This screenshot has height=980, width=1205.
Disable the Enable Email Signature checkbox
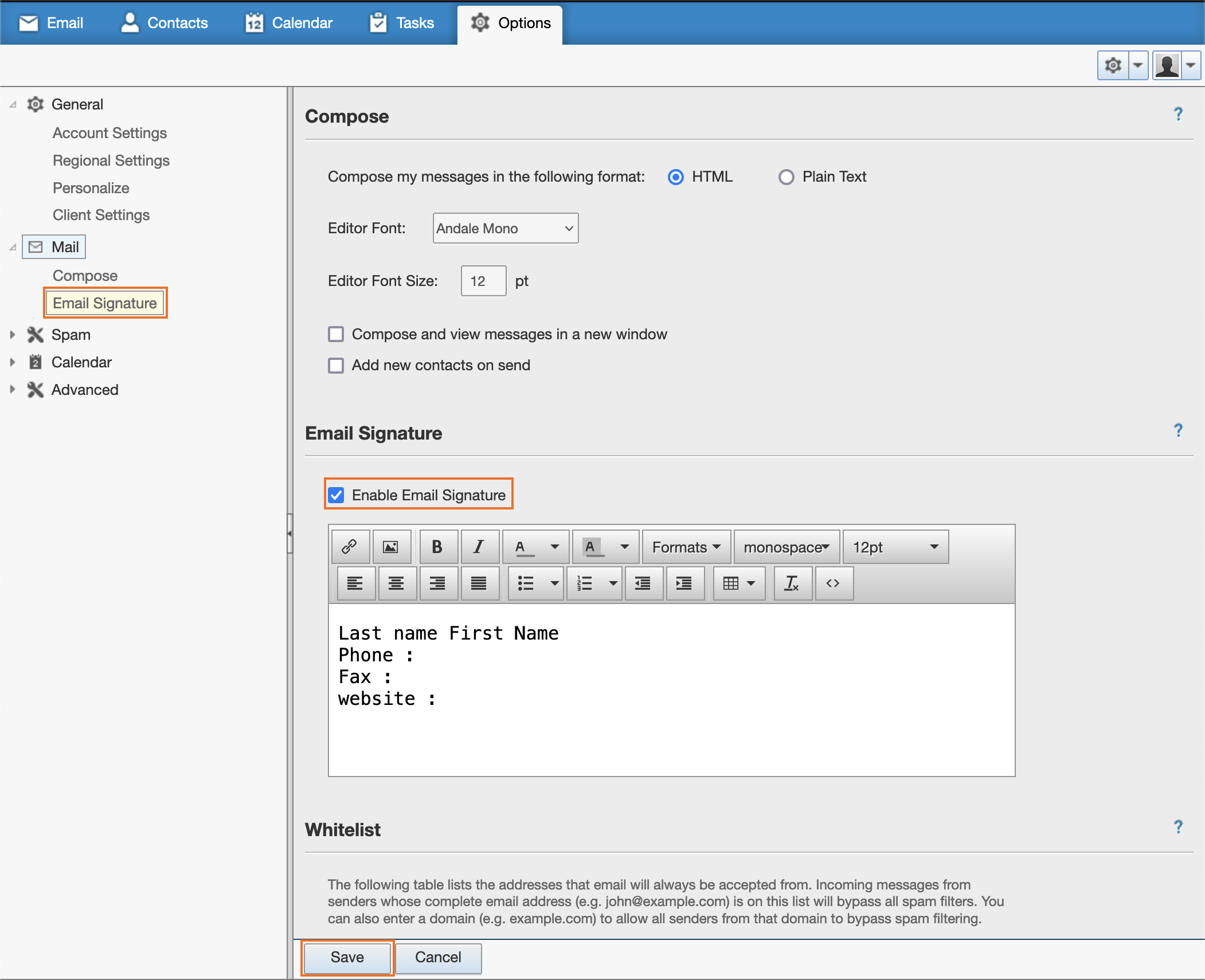click(x=337, y=495)
